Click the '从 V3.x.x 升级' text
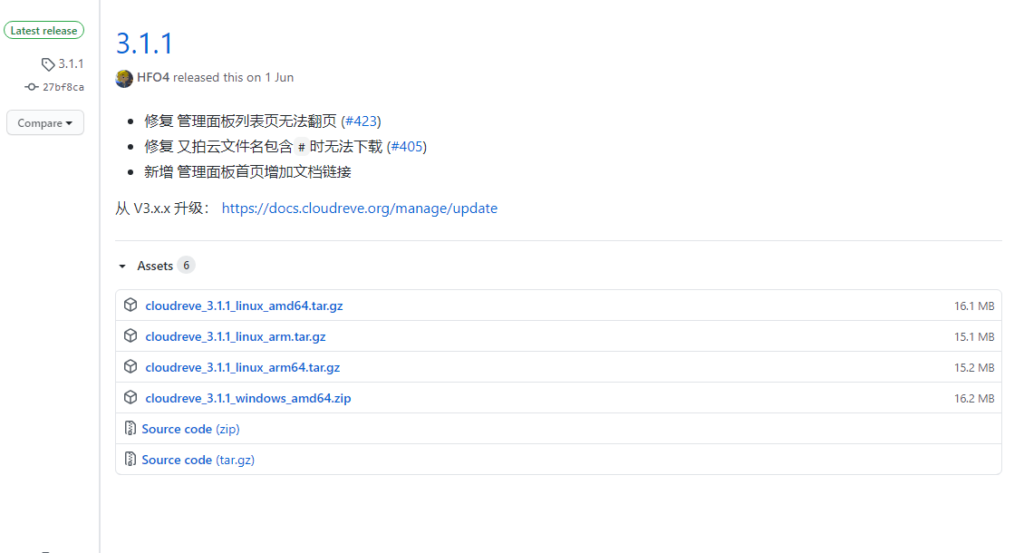 (162, 208)
